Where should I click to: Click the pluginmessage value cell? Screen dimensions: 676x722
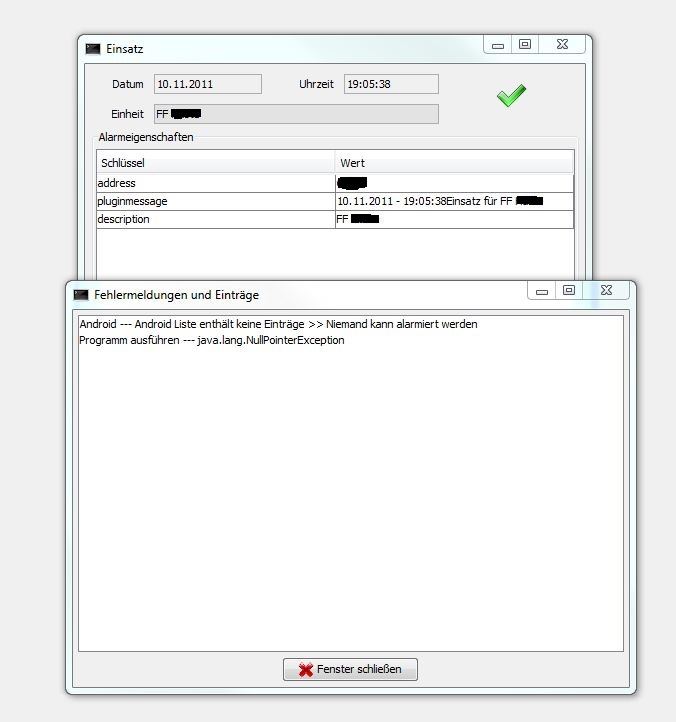[454, 201]
